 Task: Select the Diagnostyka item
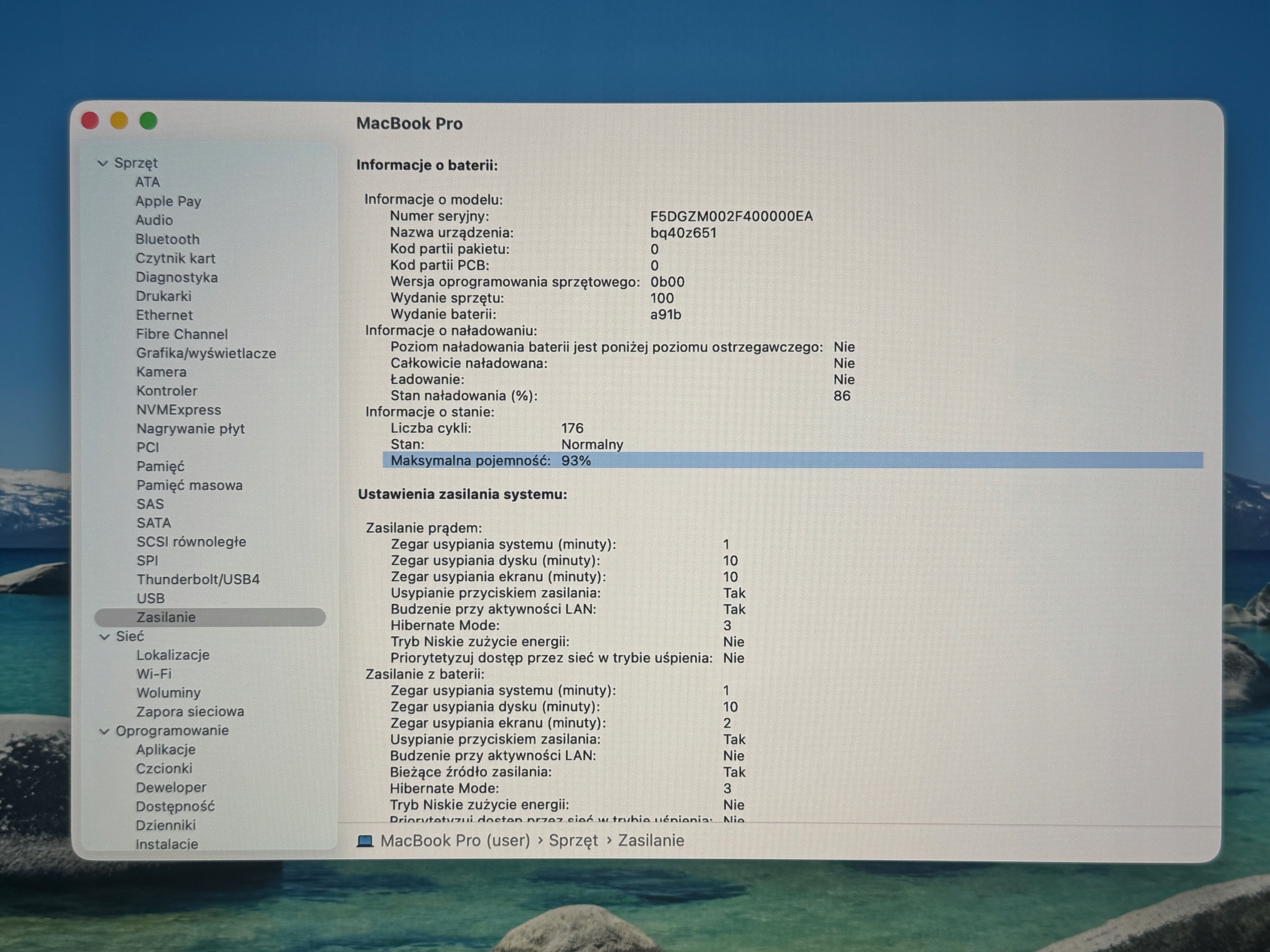pos(177,277)
